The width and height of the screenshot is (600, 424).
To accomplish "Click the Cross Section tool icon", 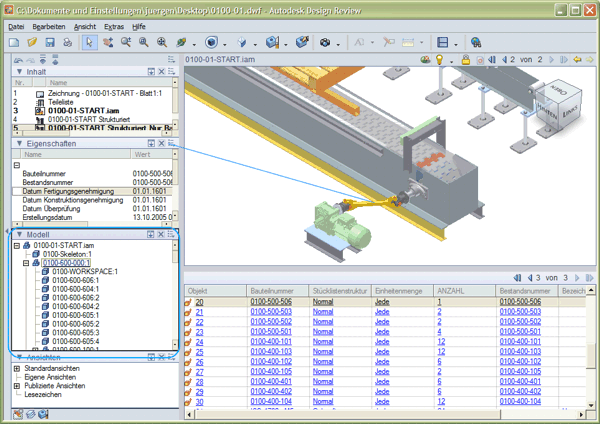I will click(x=272, y=42).
